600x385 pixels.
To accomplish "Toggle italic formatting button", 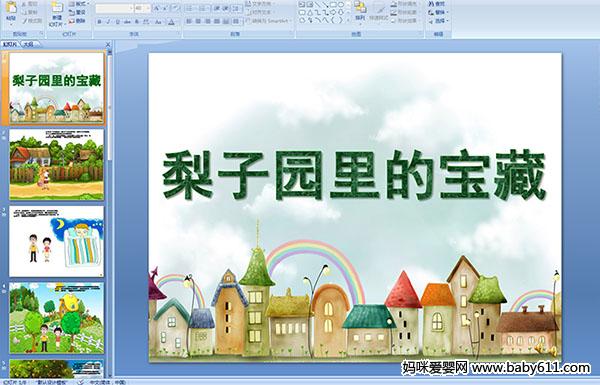I will (109, 22).
